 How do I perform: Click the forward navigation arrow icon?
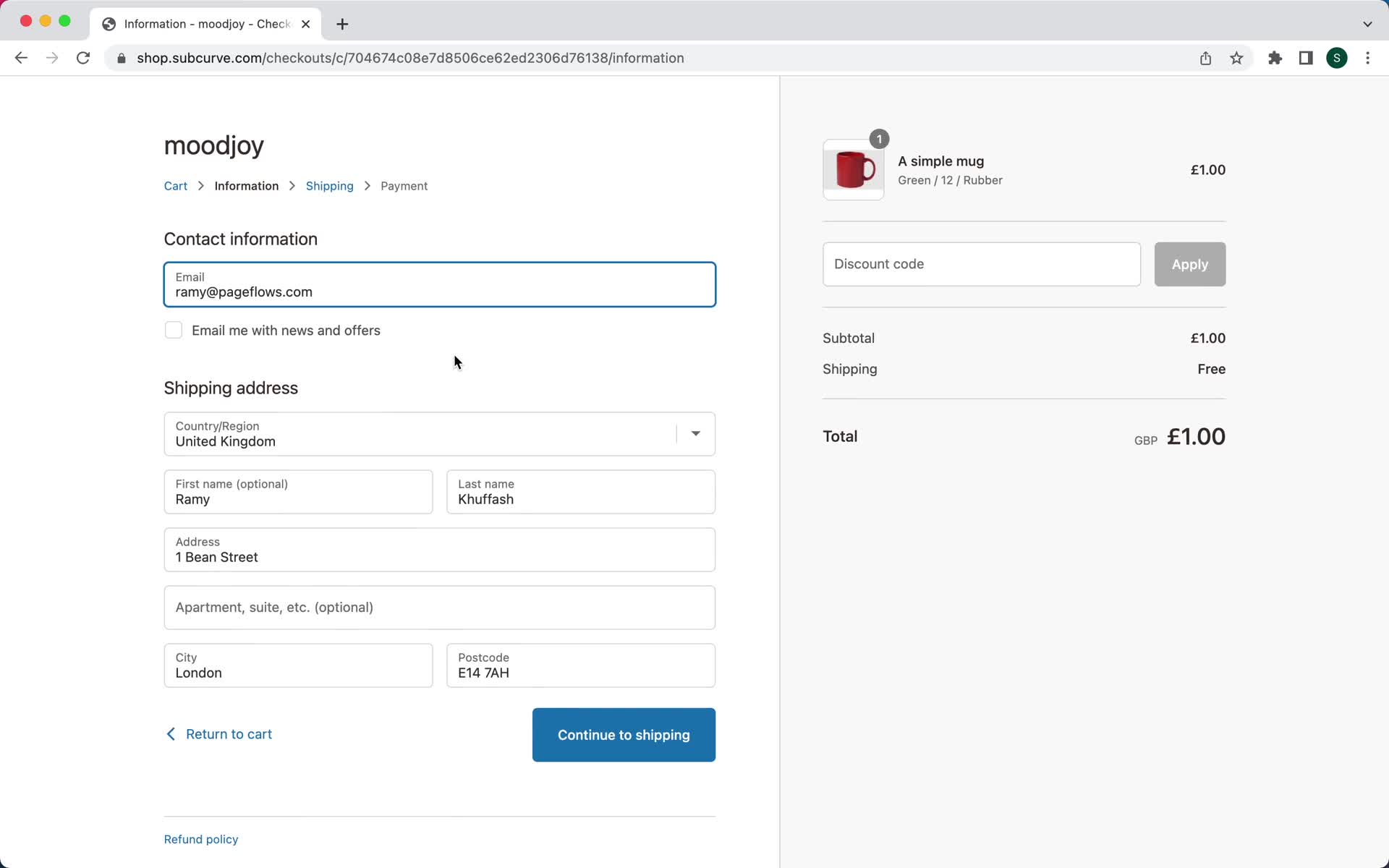click(x=51, y=58)
